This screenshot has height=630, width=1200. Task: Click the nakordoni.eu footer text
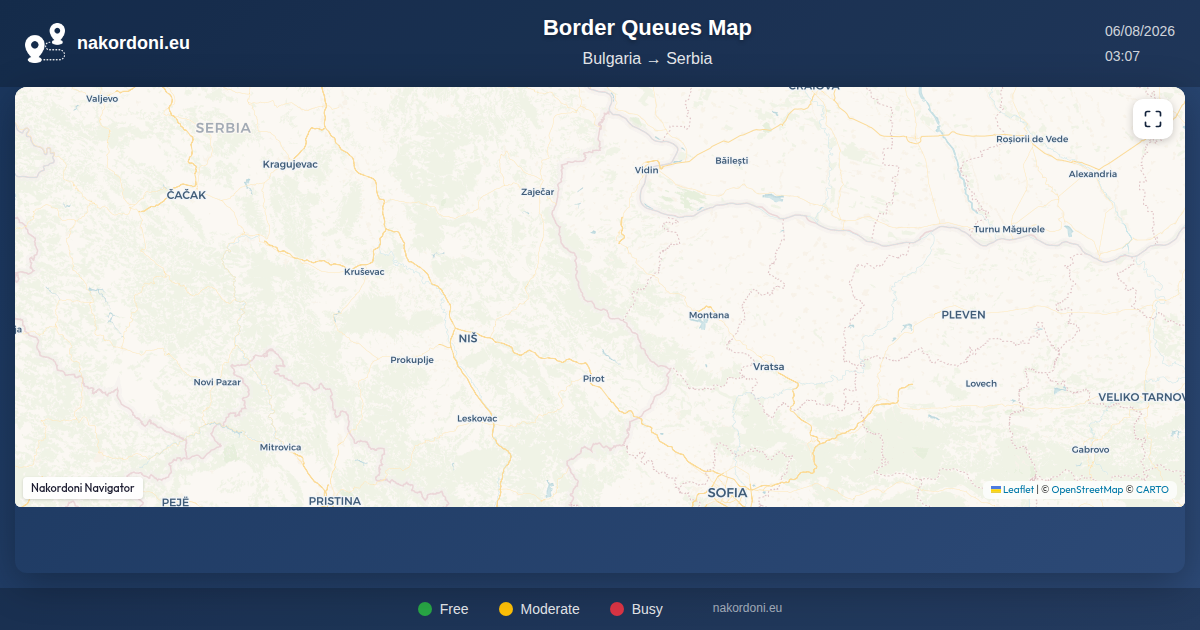pos(747,608)
